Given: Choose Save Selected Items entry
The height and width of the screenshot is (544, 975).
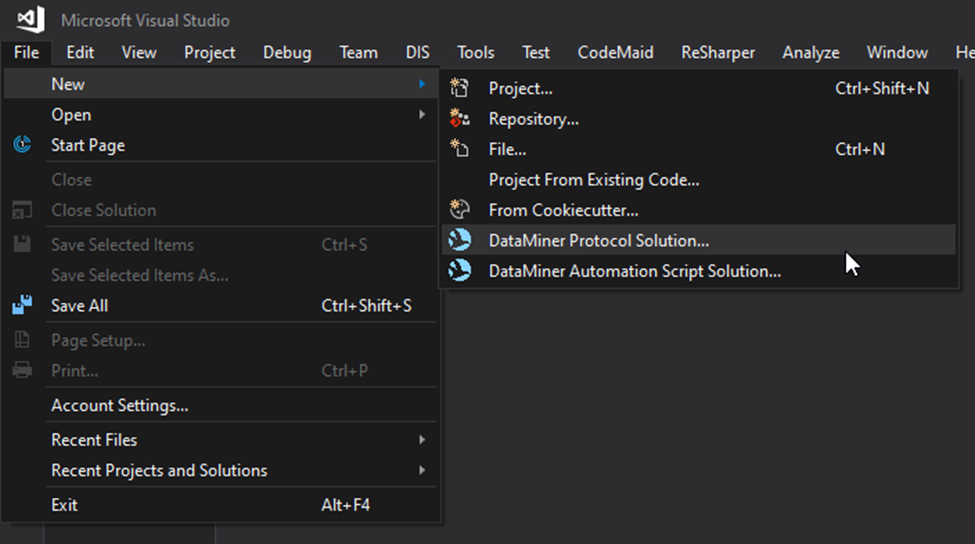Looking at the screenshot, I should tap(220, 244).
